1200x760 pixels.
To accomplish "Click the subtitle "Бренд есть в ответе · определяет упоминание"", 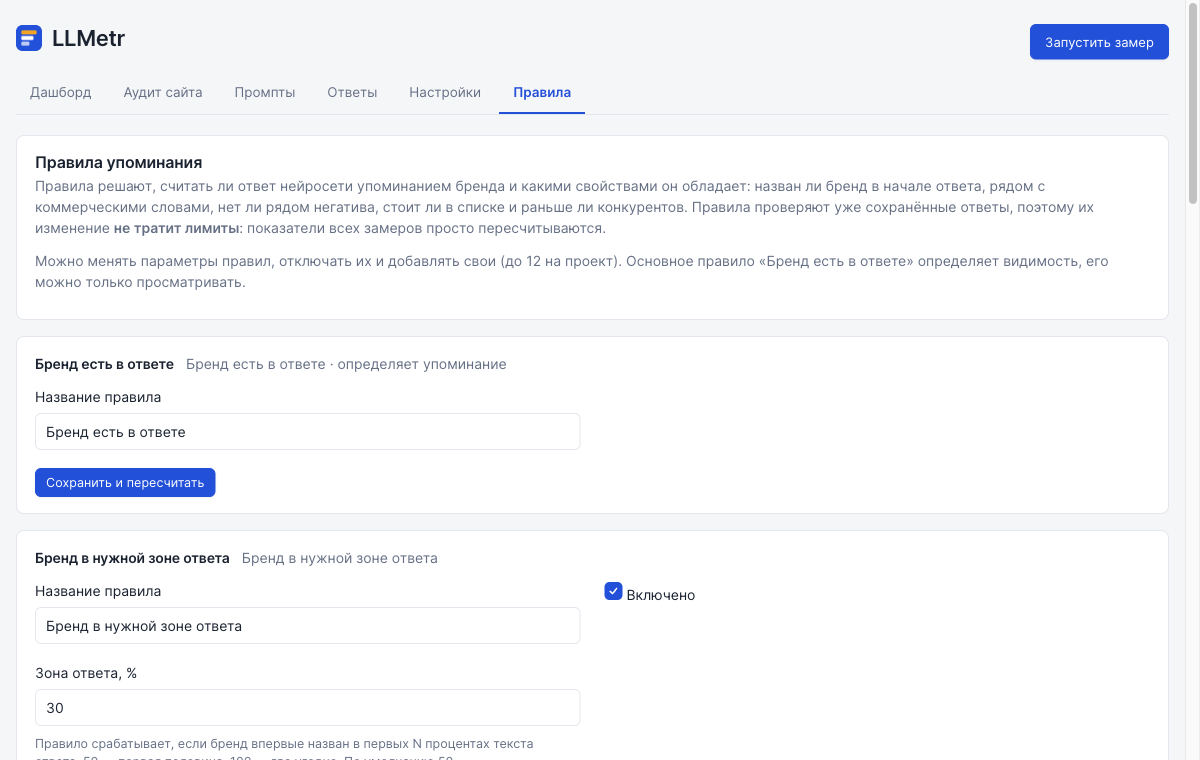I will tap(346, 364).
